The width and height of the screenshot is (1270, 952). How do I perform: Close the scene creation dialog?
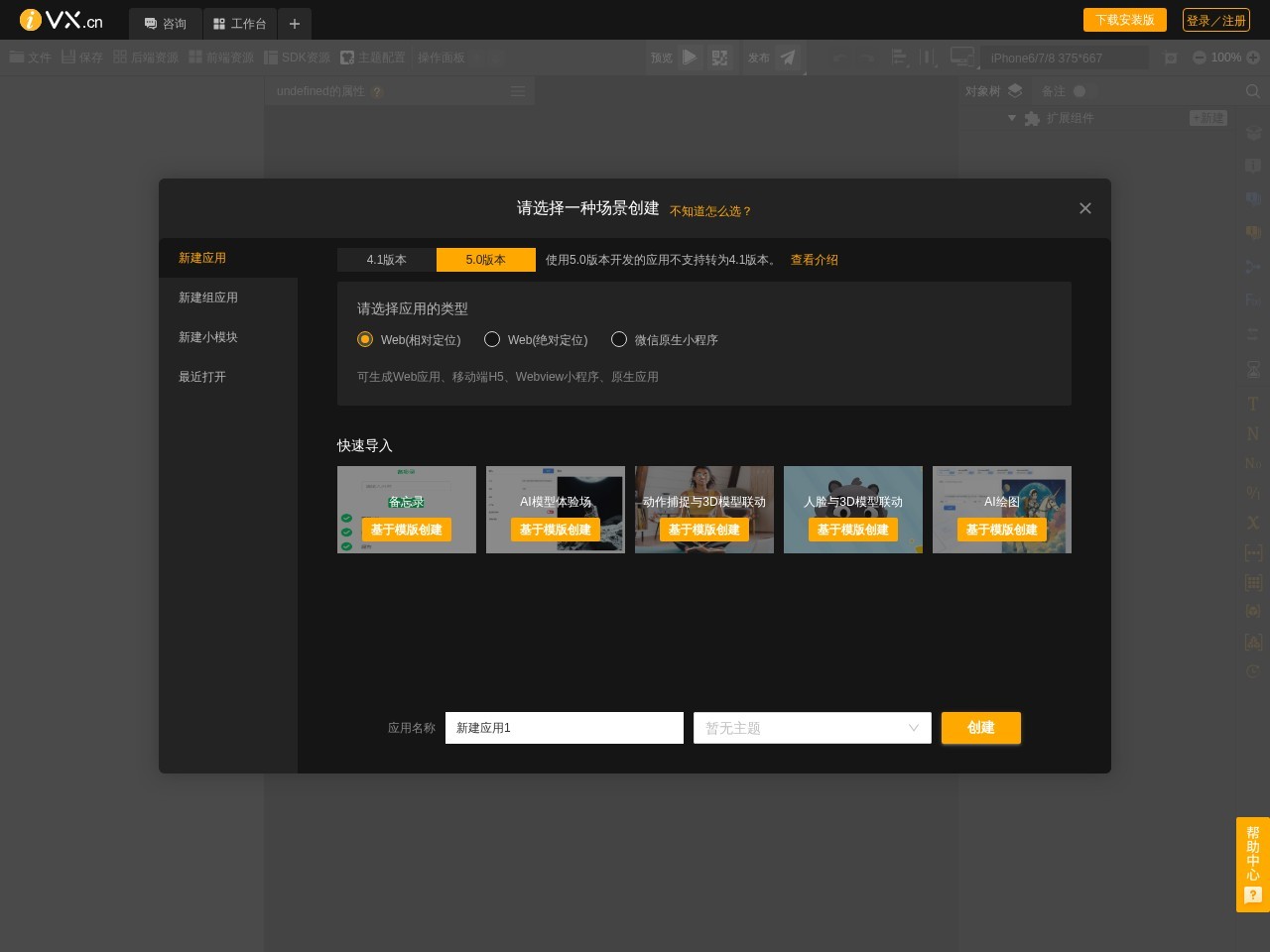click(x=1085, y=208)
